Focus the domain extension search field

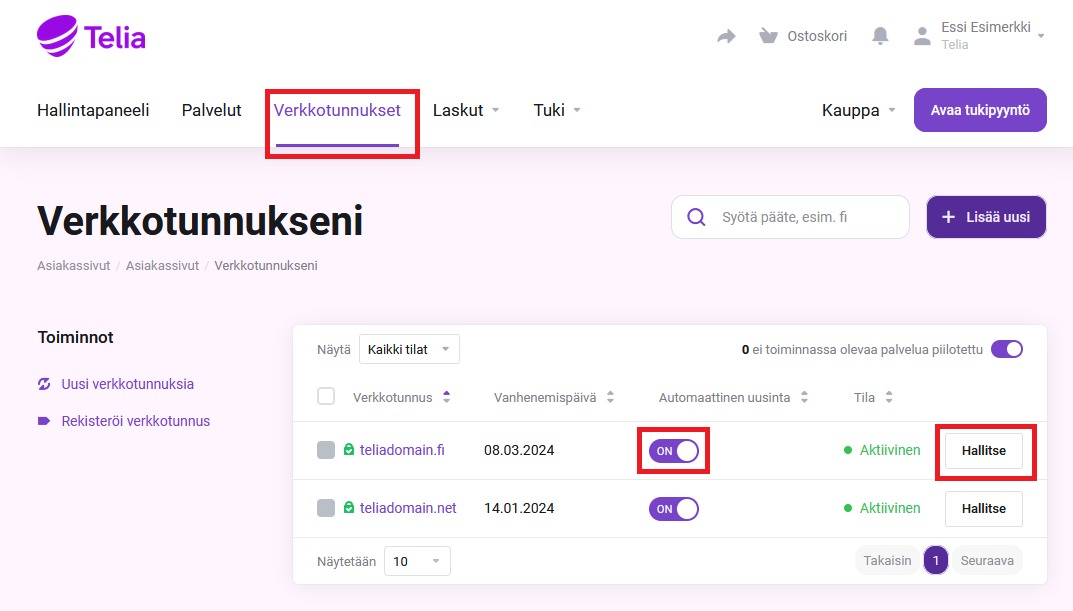[790, 217]
